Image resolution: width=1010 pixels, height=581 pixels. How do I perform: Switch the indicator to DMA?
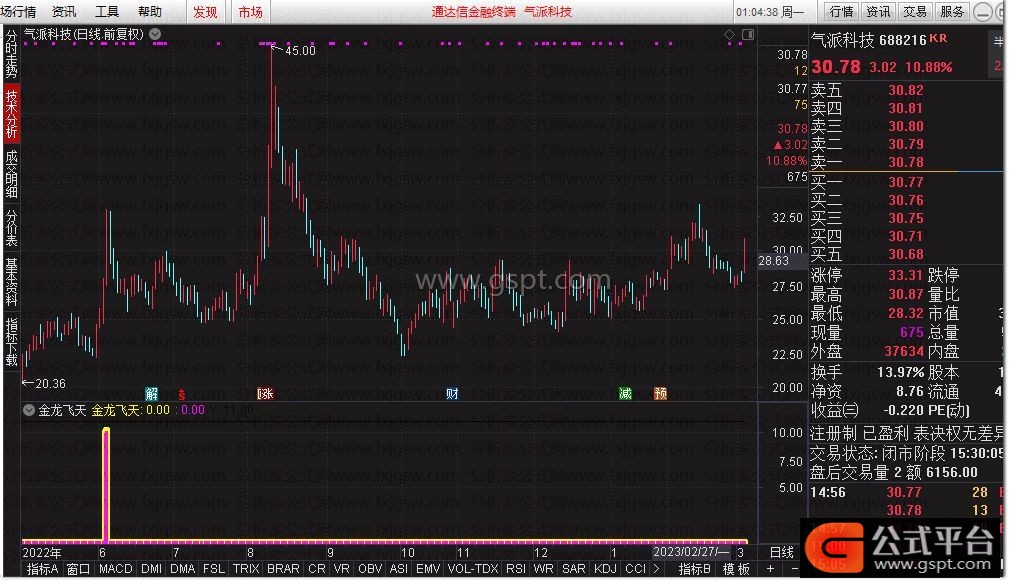click(x=183, y=569)
